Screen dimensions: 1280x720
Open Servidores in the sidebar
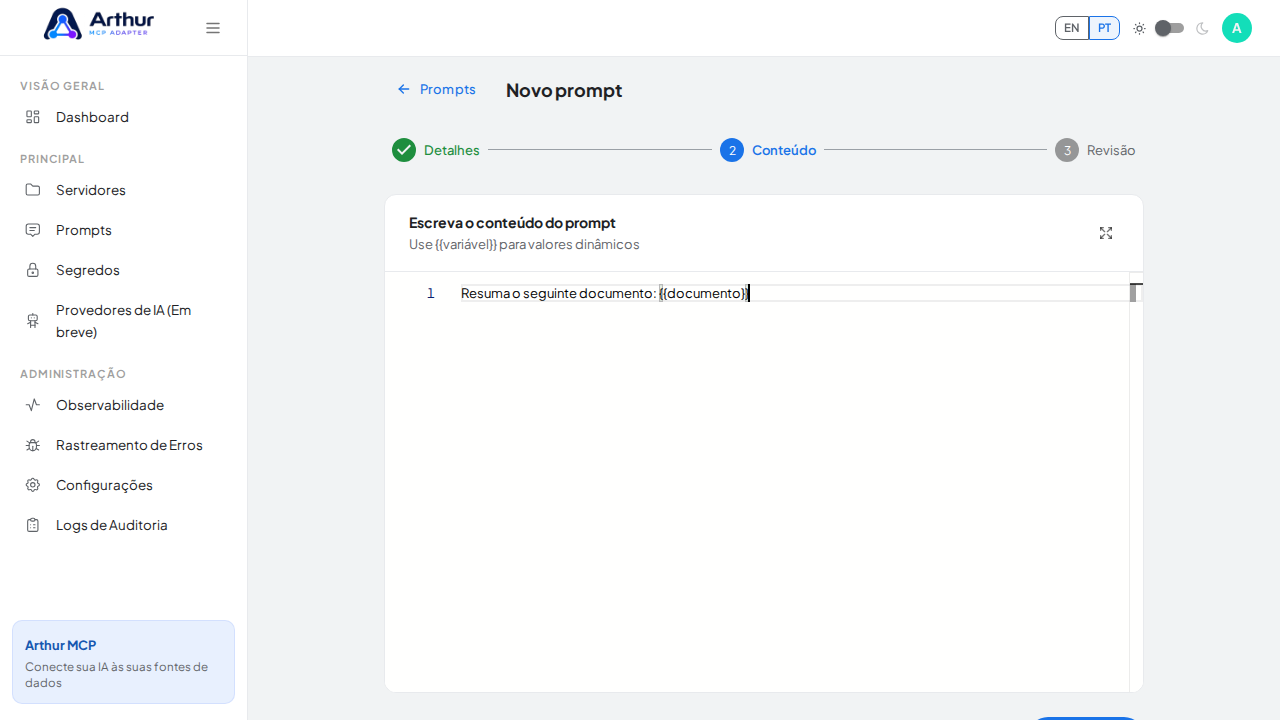(123, 190)
